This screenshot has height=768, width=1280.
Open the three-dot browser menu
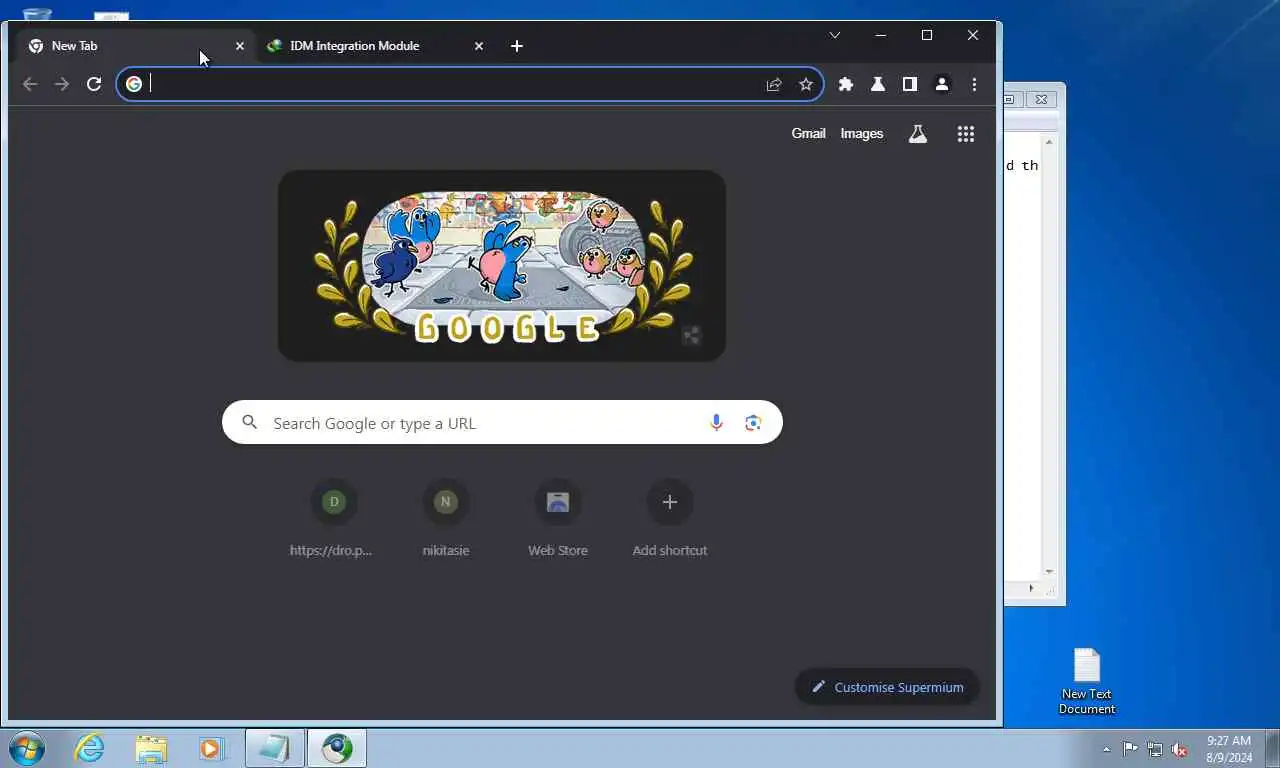pos(974,84)
